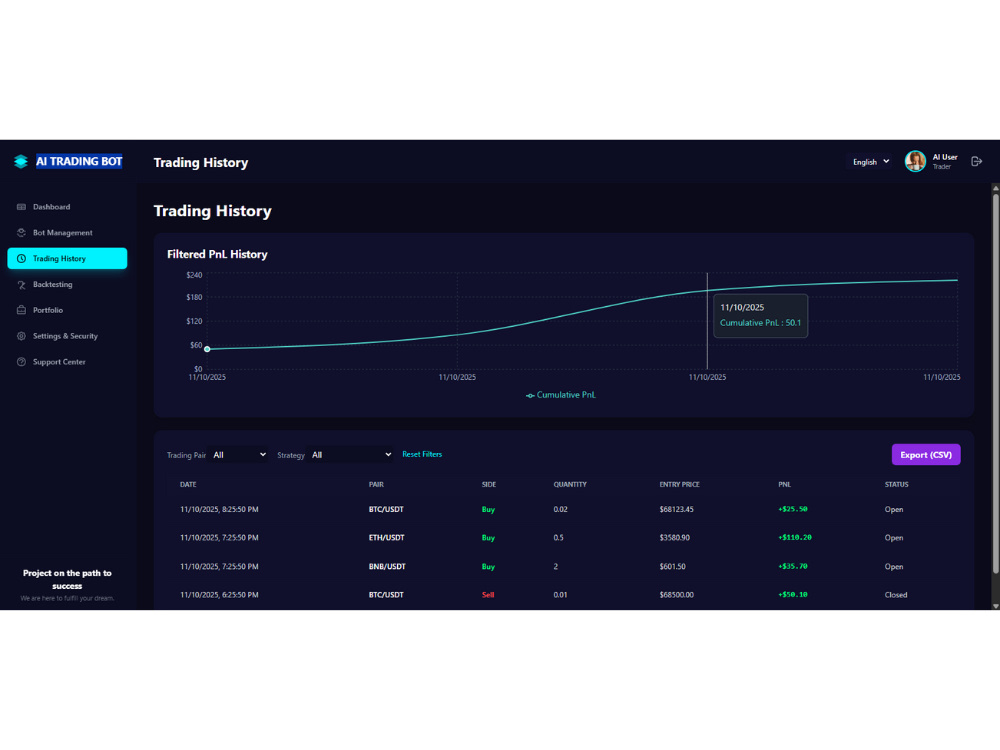Open the Trading Pair filter dropdown
Image resolution: width=1000 pixels, height=750 pixels.
[x=239, y=455]
